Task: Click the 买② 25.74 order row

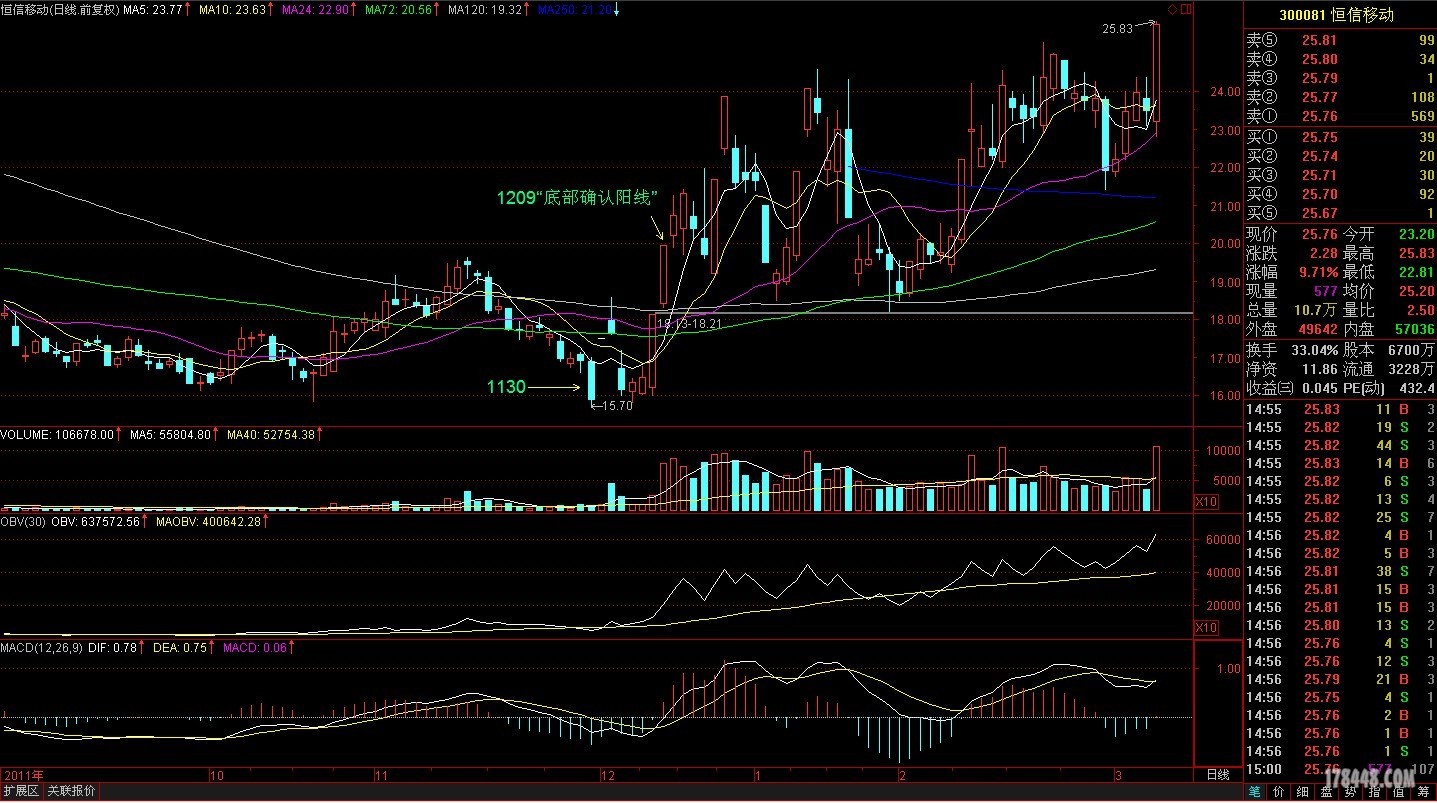Action: 1340,156
